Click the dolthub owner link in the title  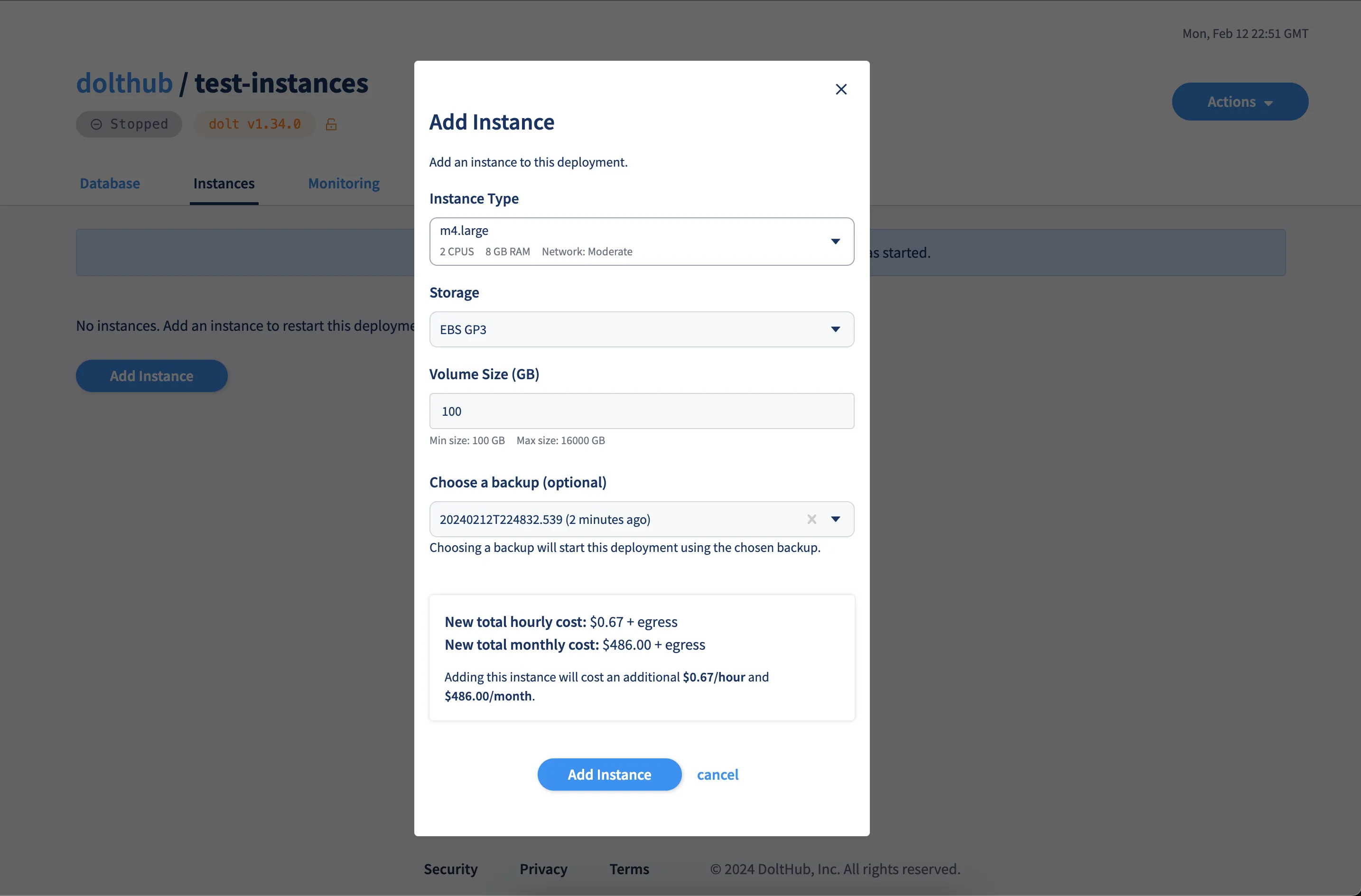(x=124, y=84)
